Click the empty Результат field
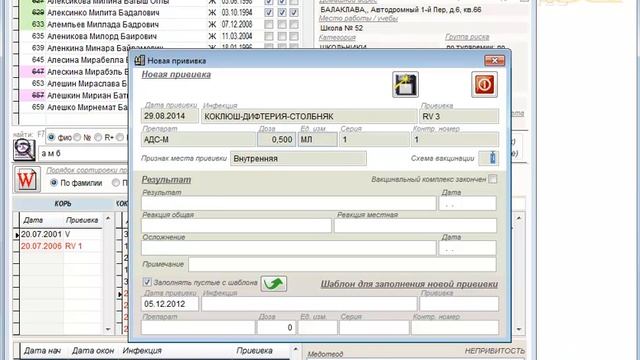The width and height of the screenshot is (640, 360). [x=289, y=203]
